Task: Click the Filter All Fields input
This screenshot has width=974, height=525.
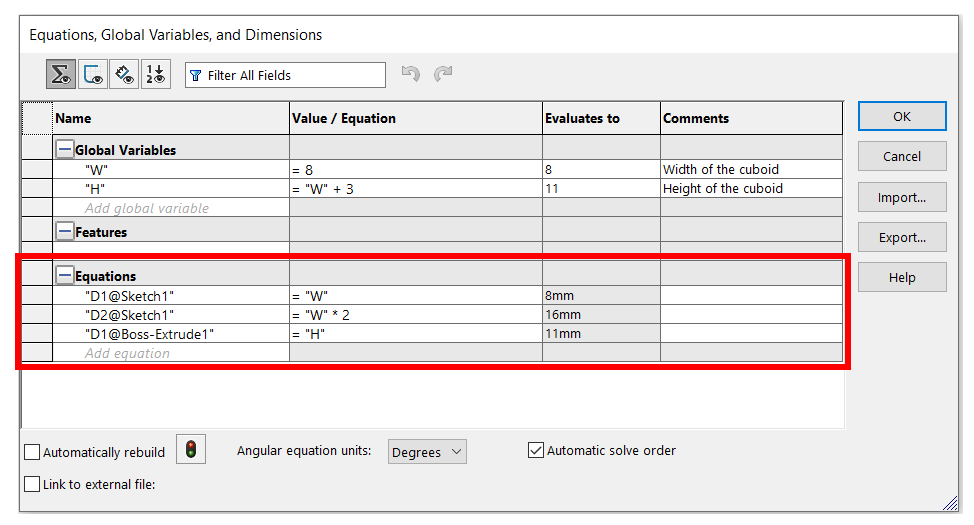Action: click(x=285, y=75)
